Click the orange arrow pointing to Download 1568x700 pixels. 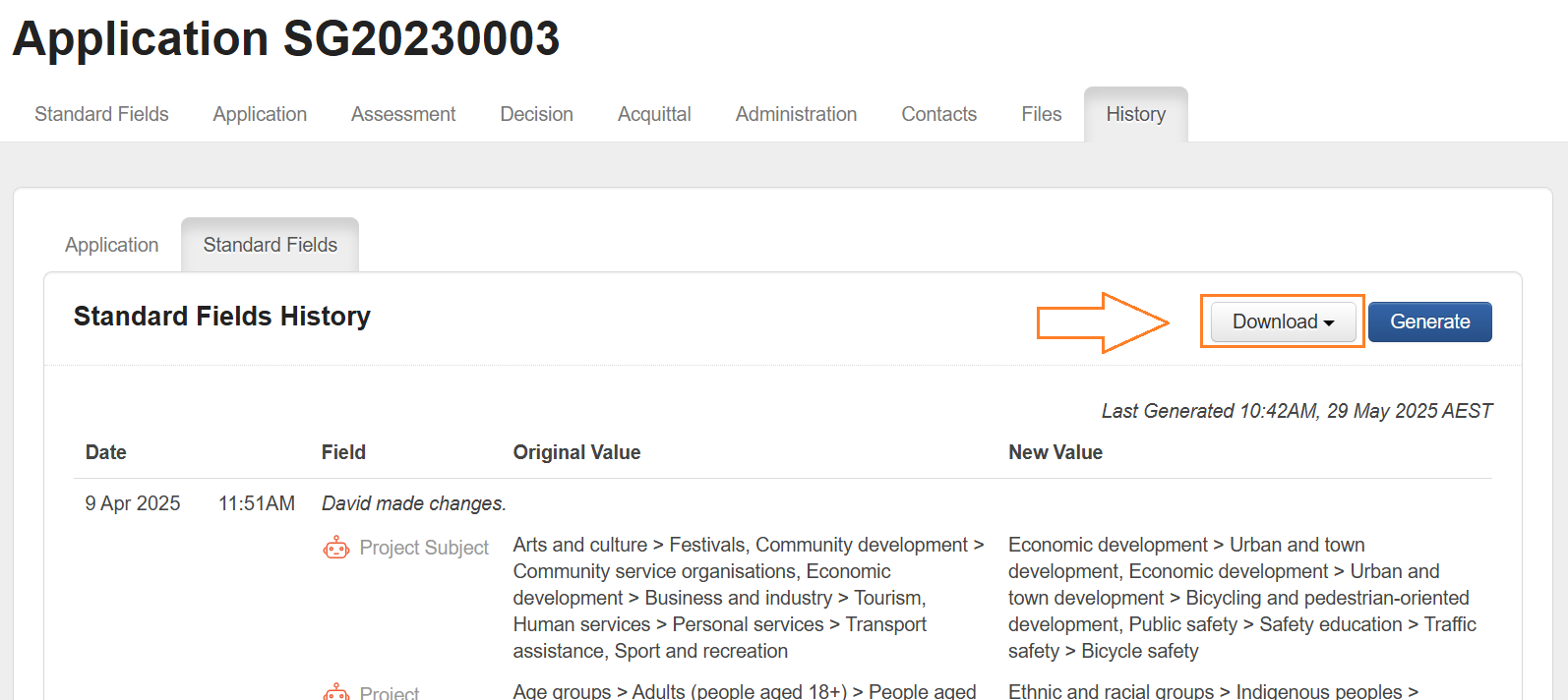1102,322
